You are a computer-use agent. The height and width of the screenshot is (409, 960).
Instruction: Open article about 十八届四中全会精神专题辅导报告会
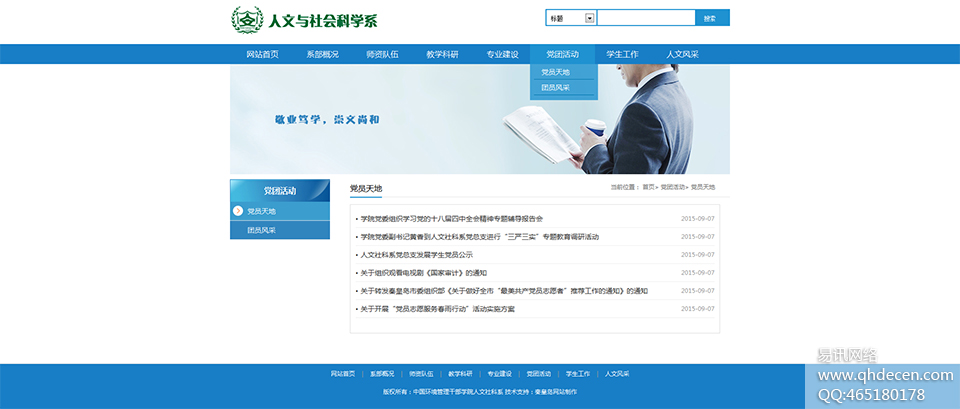pyautogui.click(x=452, y=219)
